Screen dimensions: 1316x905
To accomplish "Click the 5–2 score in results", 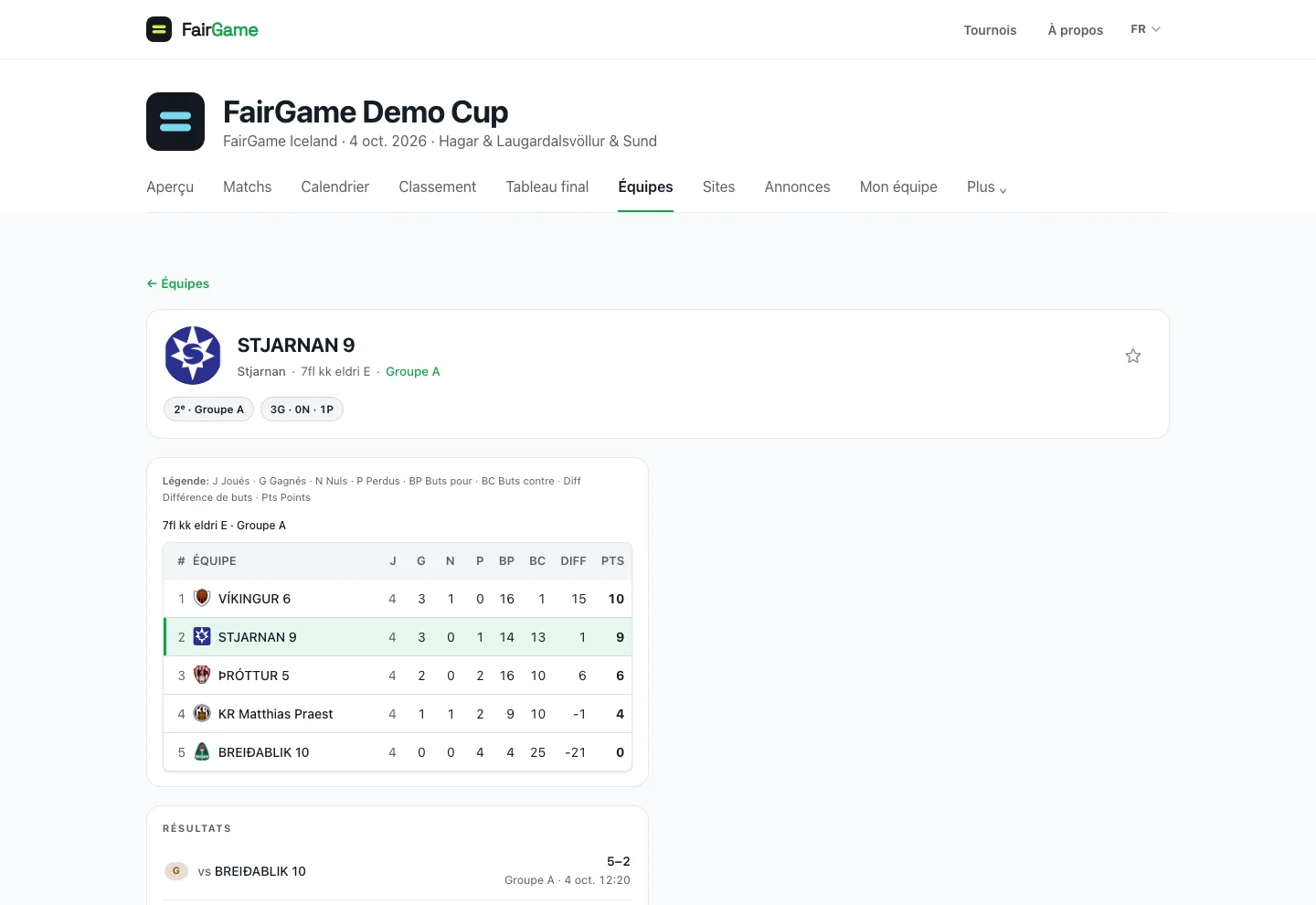I will pyautogui.click(x=619, y=861).
